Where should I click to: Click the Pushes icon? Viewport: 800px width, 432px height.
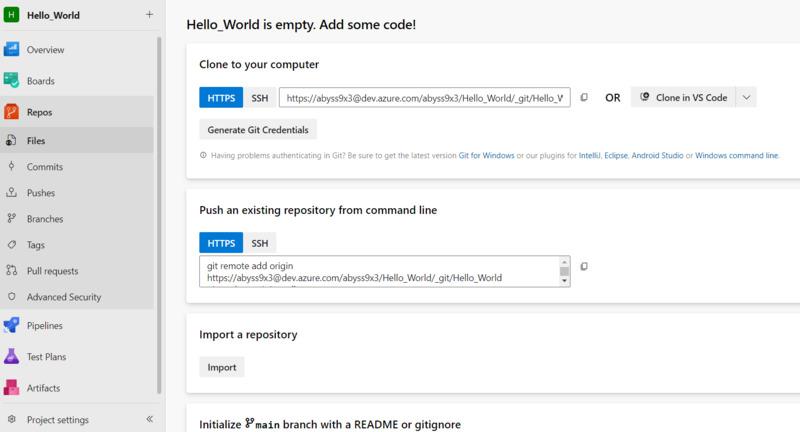11,192
